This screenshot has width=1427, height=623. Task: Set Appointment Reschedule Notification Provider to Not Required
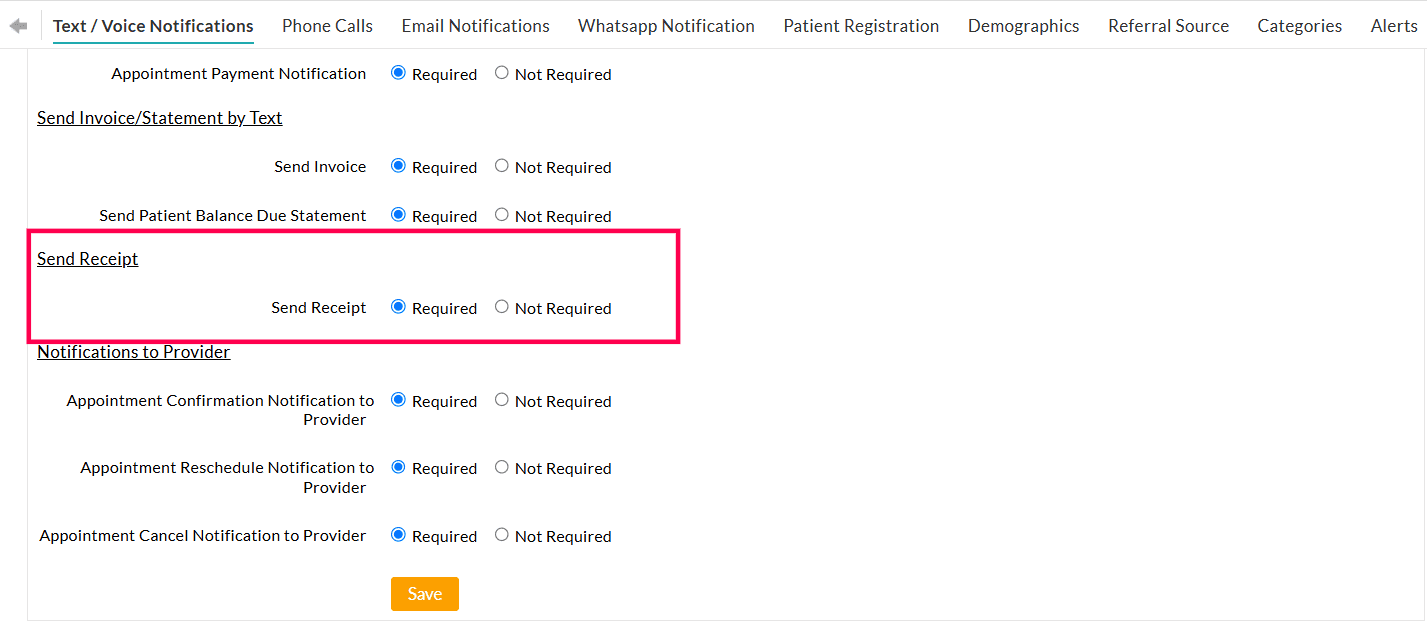tap(501, 466)
